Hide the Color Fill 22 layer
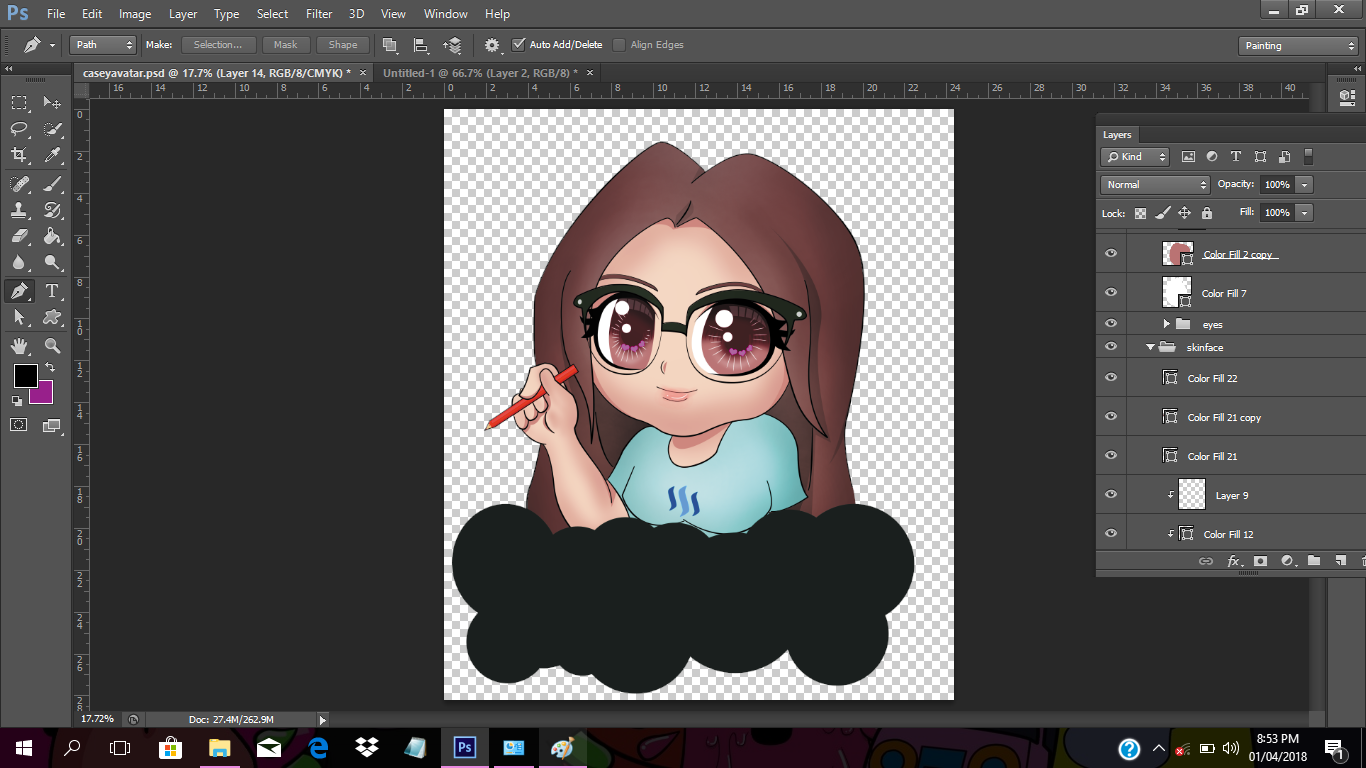The height and width of the screenshot is (768, 1366). 1110,378
